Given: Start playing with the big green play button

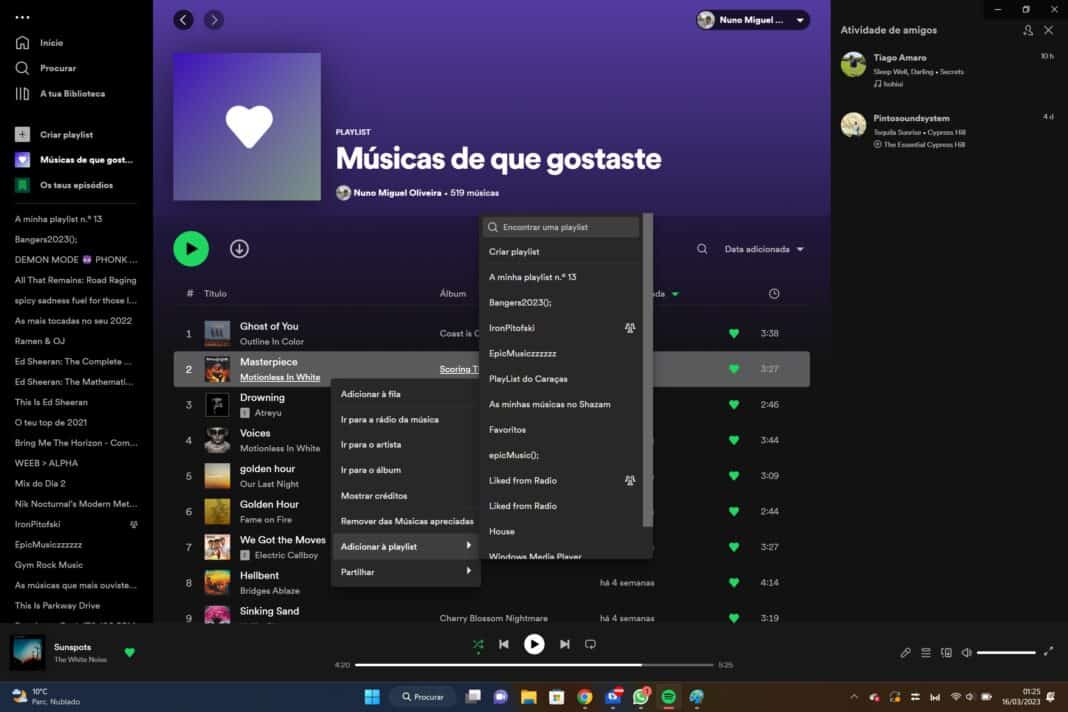Looking at the screenshot, I should (x=191, y=249).
